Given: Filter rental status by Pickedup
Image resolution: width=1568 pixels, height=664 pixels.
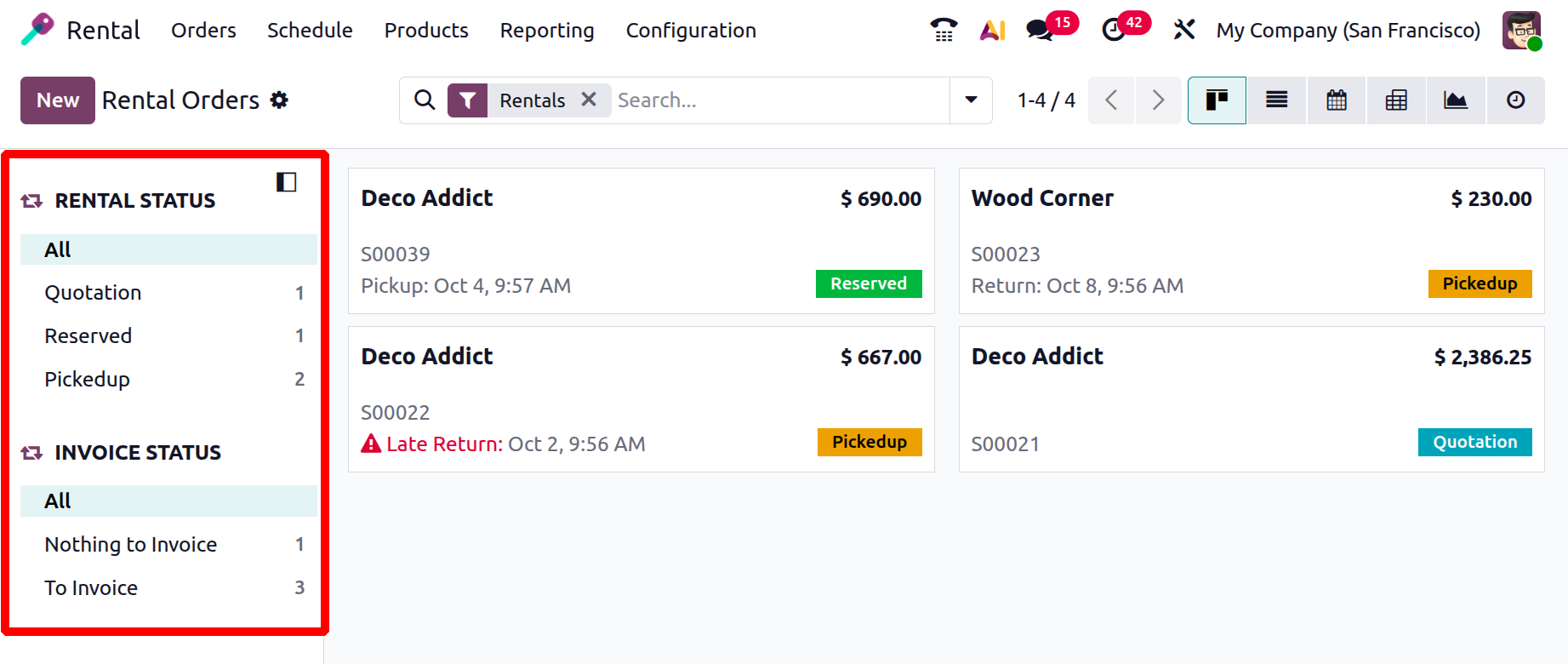Looking at the screenshot, I should point(88,380).
